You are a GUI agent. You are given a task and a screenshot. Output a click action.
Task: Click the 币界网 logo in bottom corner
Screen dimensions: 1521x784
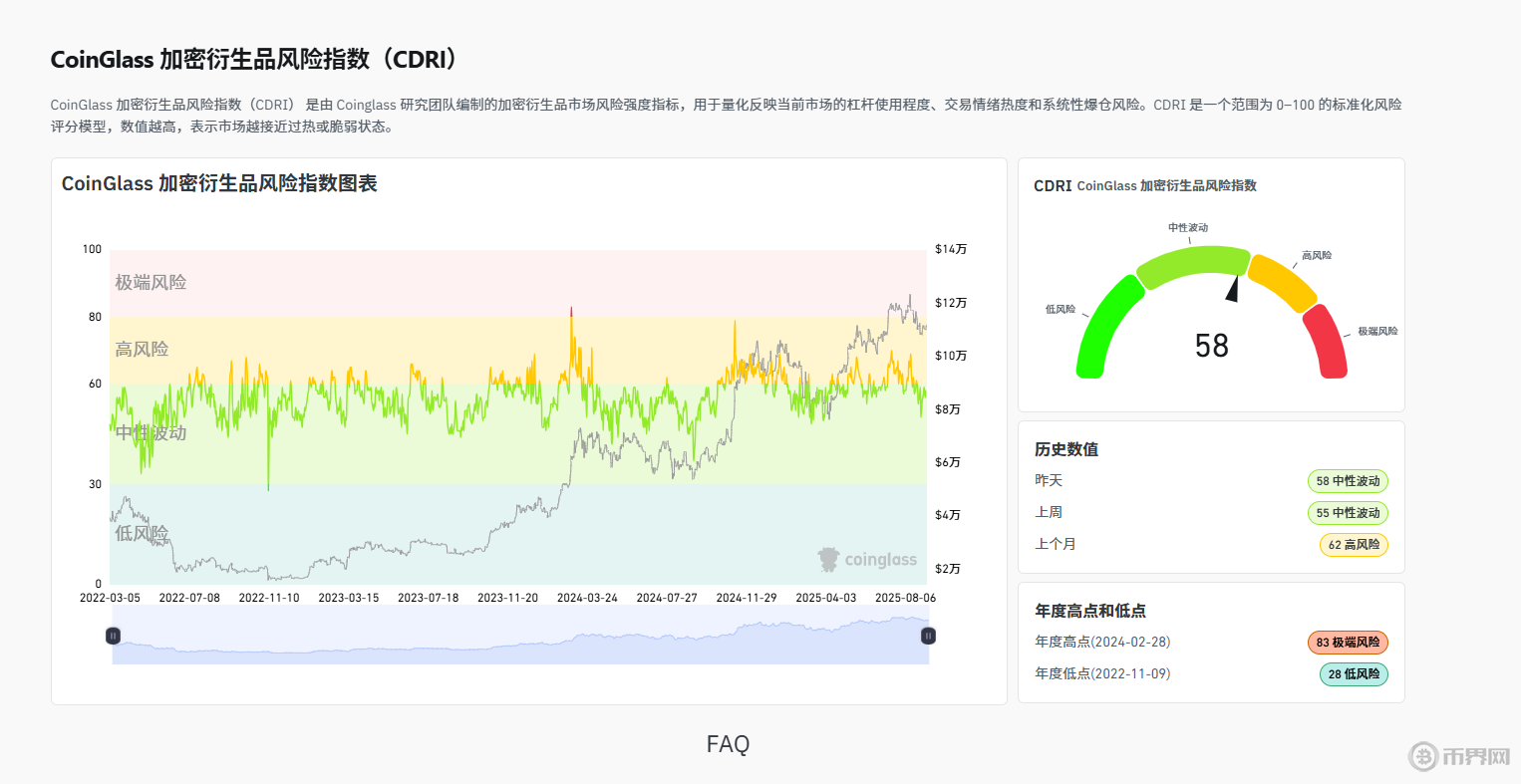tap(1459, 756)
